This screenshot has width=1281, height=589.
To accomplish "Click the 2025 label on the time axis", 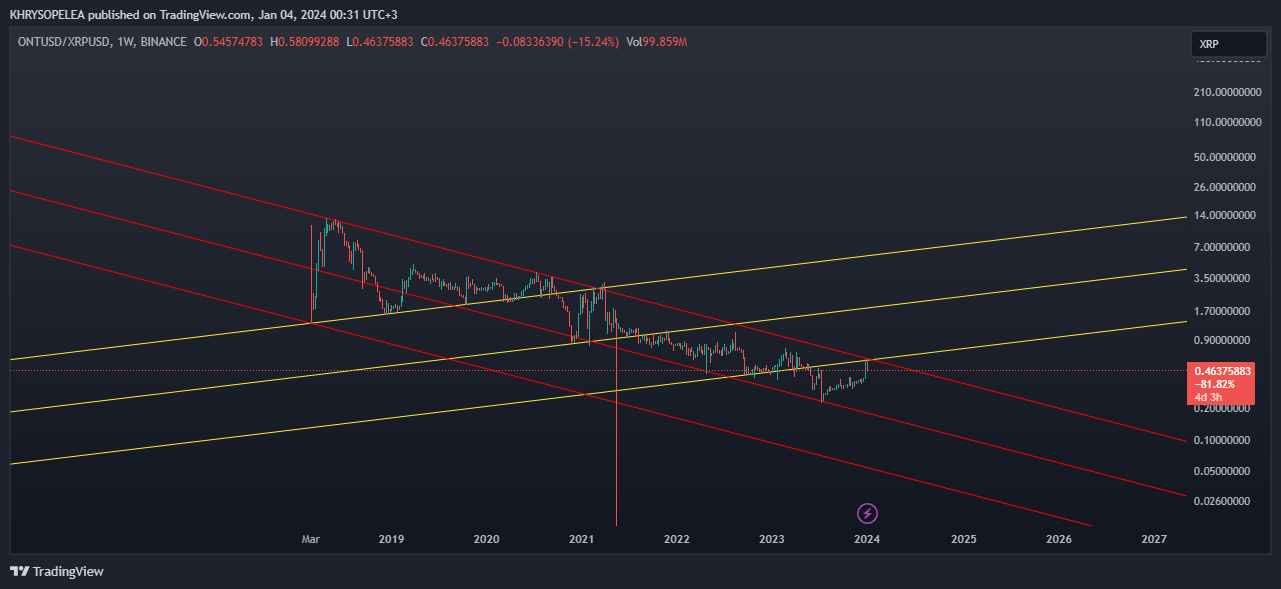I will click(963, 539).
